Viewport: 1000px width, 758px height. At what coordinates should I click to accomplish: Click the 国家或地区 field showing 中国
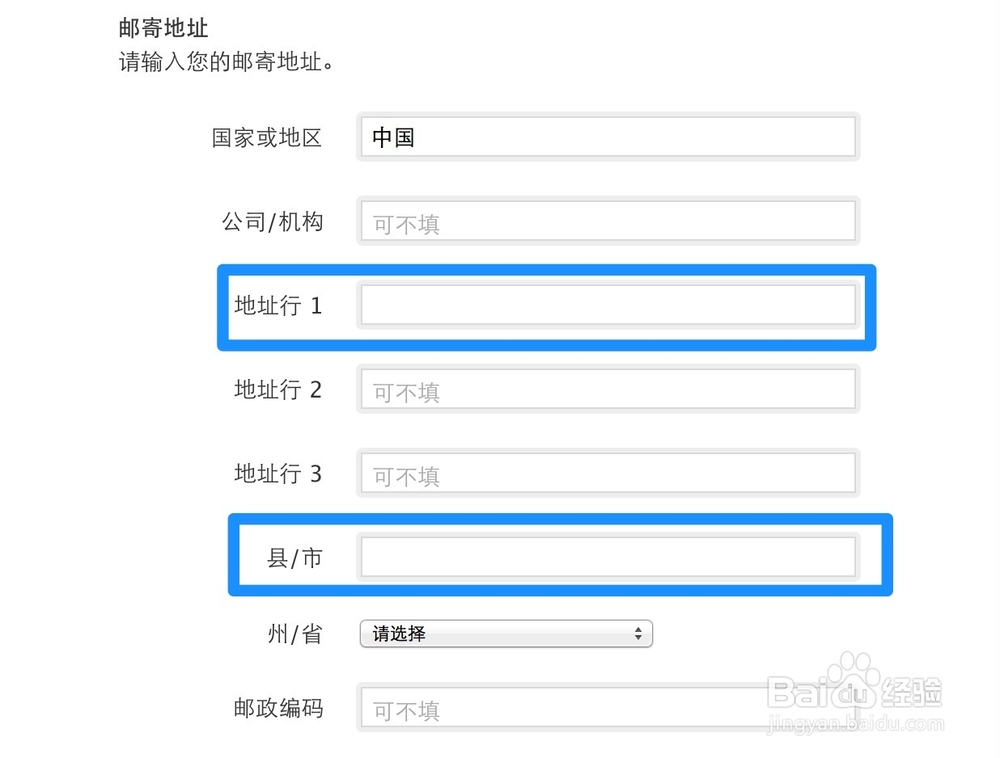coord(607,137)
